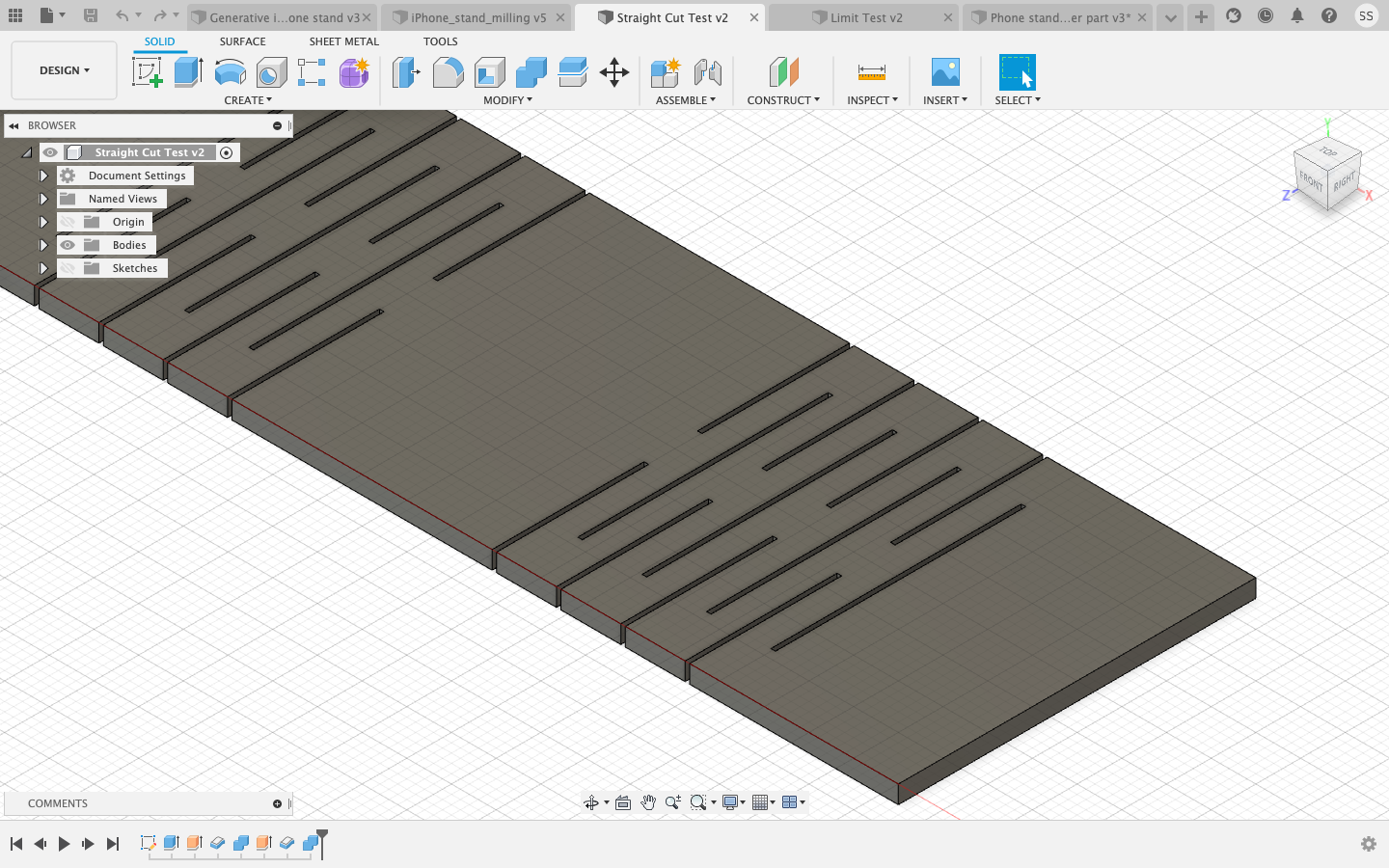Open the Insert image icon
The height and width of the screenshot is (868, 1389).
point(944,72)
